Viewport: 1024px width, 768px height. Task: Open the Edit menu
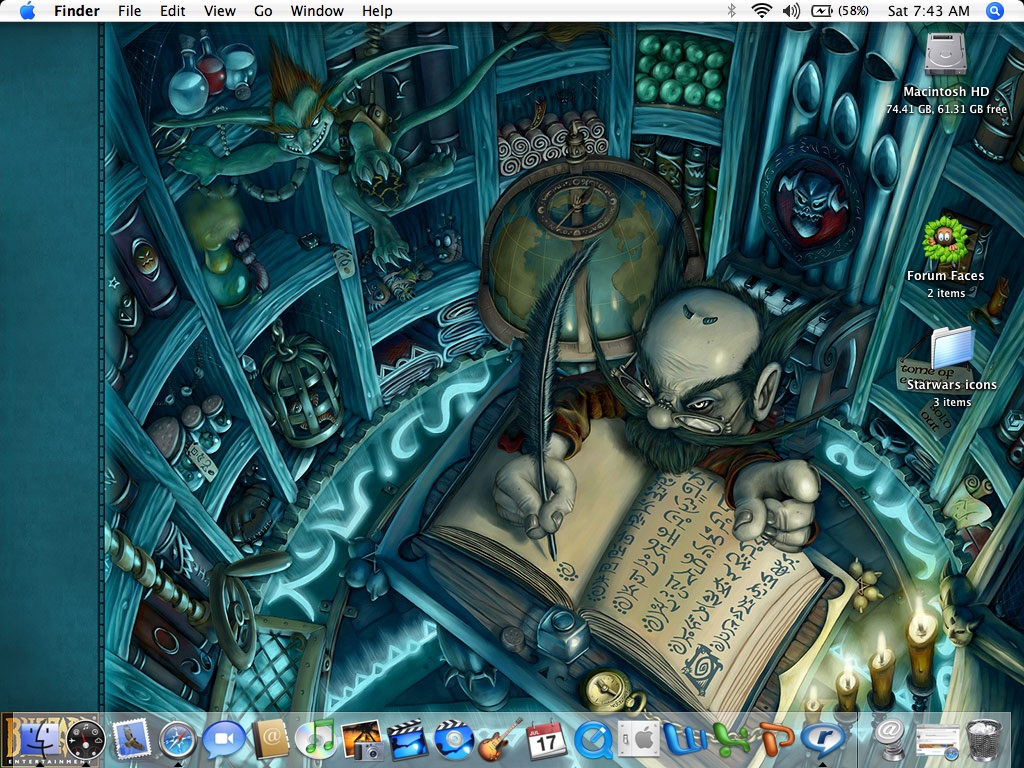pos(172,11)
